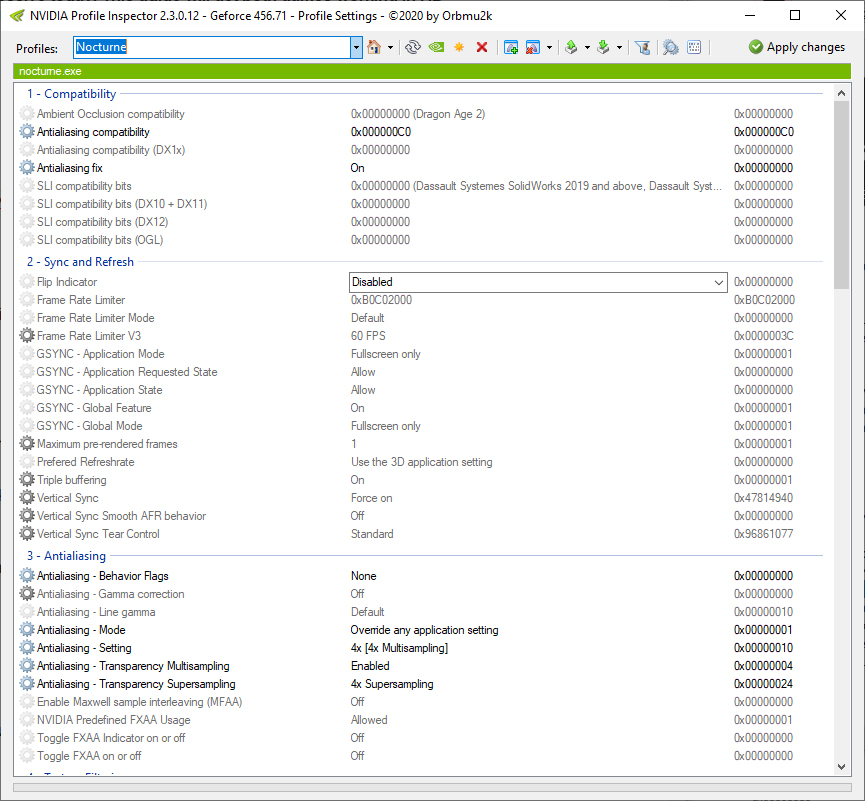This screenshot has width=865, height=801.
Task: Click the 4x [4x Multisampling] value
Action: pos(399,648)
